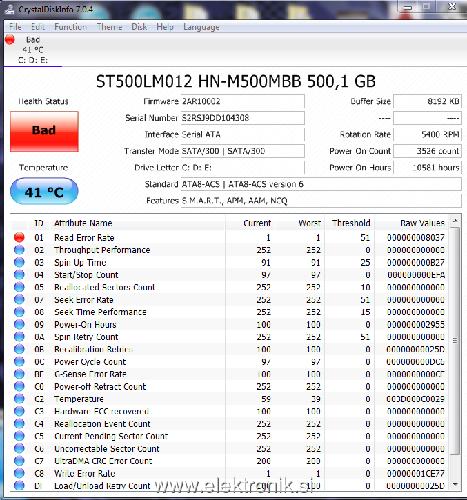The height and width of the screenshot is (500, 467).
Task: Click the red Bad health status button
Action: (x=44, y=131)
